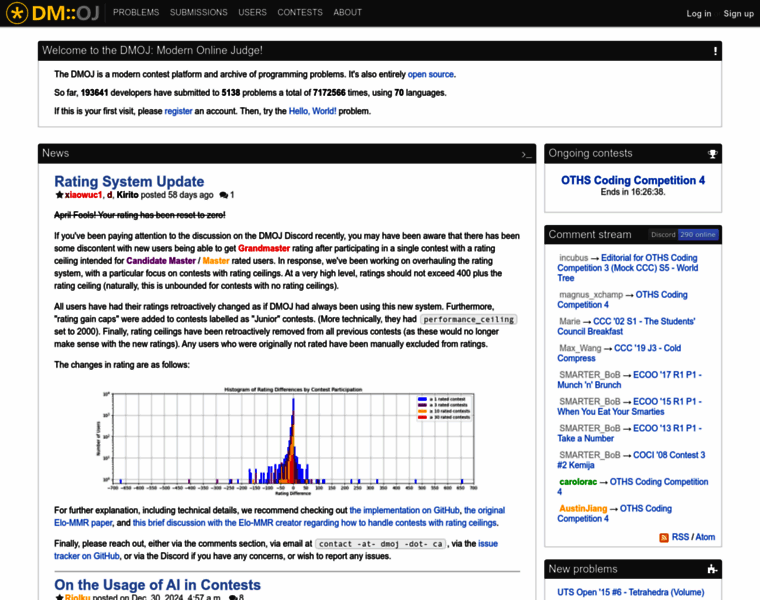Click the Candidate Master link
The height and width of the screenshot is (600, 760).
click(x=161, y=261)
